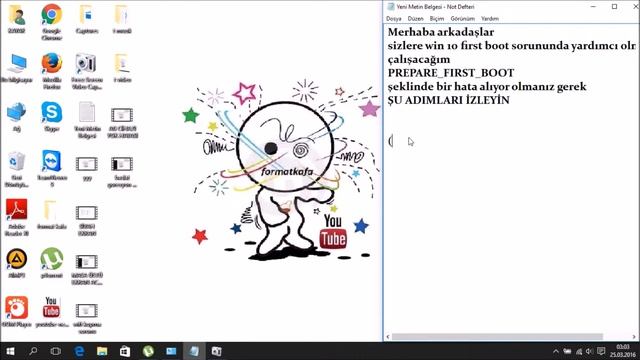640x360 pixels.
Task: Show hidden system tray icons chevron
Action: [x=556, y=351]
